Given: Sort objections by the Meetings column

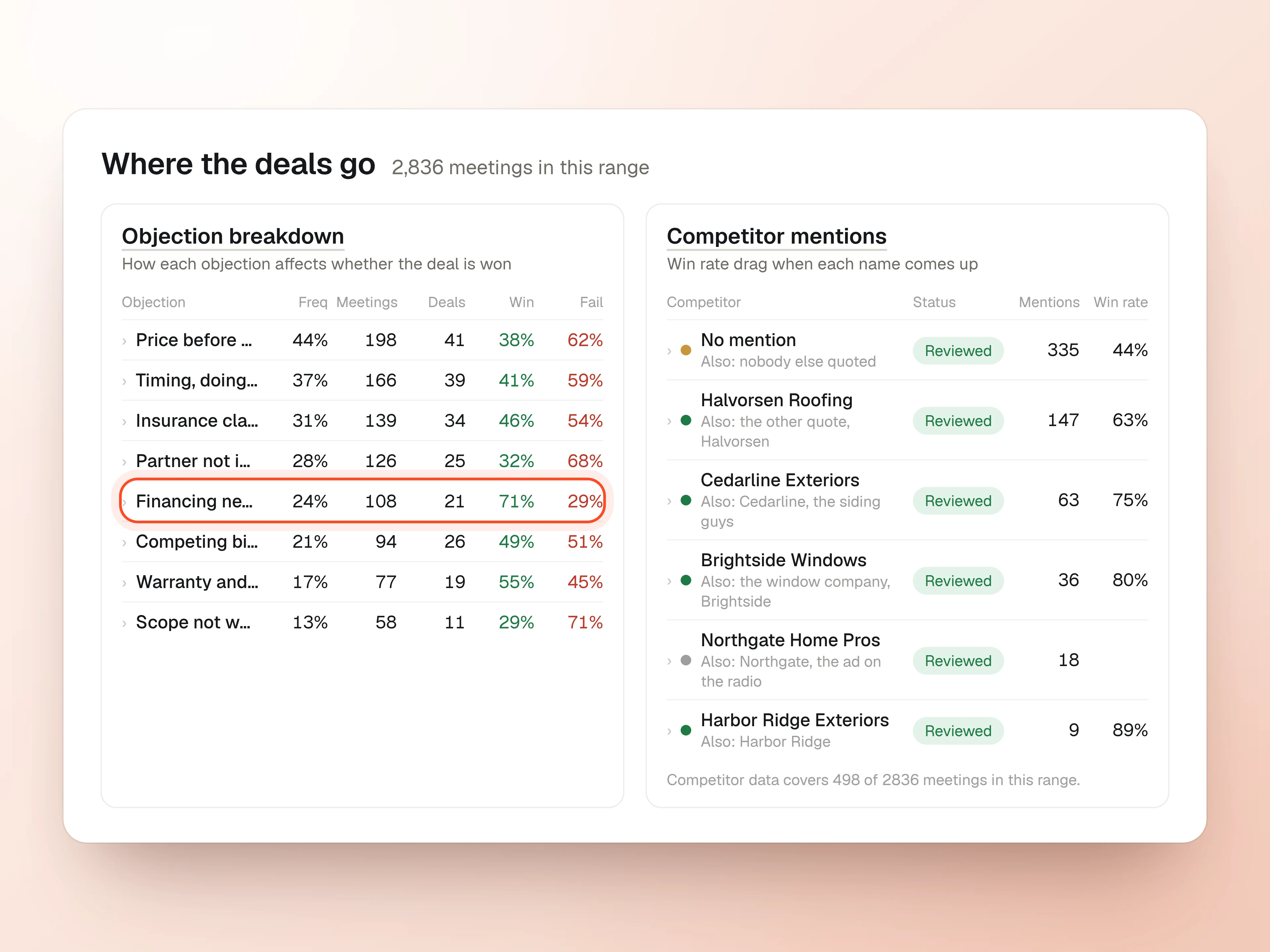Looking at the screenshot, I should [367, 302].
